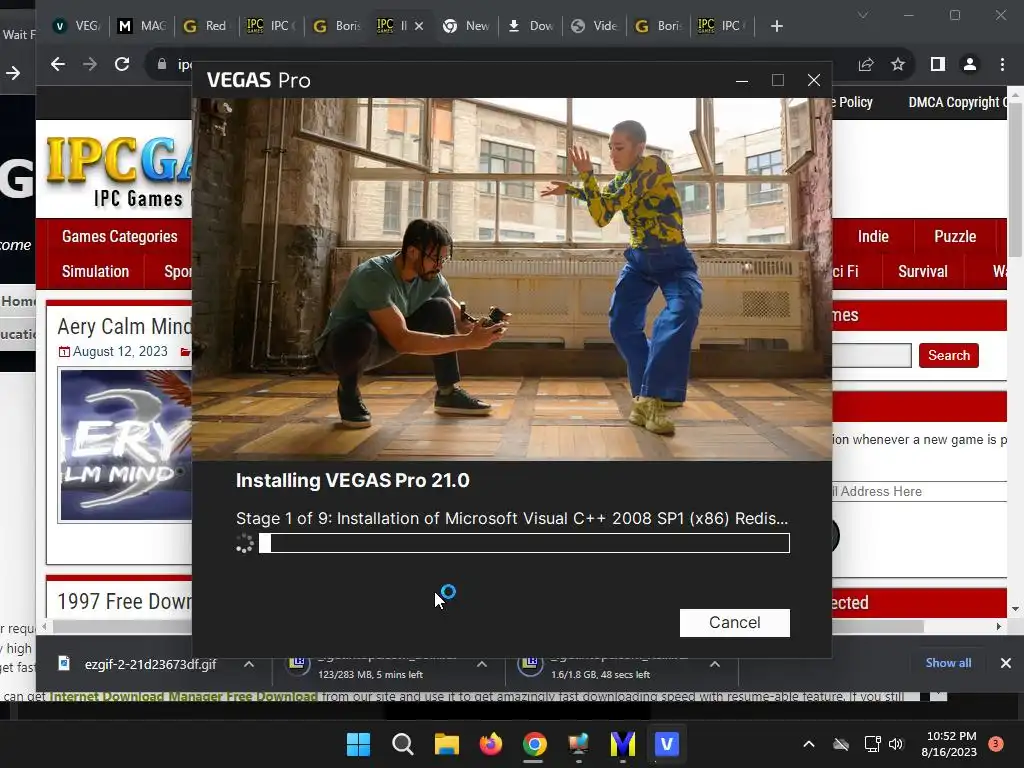Switch to the Red Google tab
This screenshot has width=1024, height=768.
(206, 26)
